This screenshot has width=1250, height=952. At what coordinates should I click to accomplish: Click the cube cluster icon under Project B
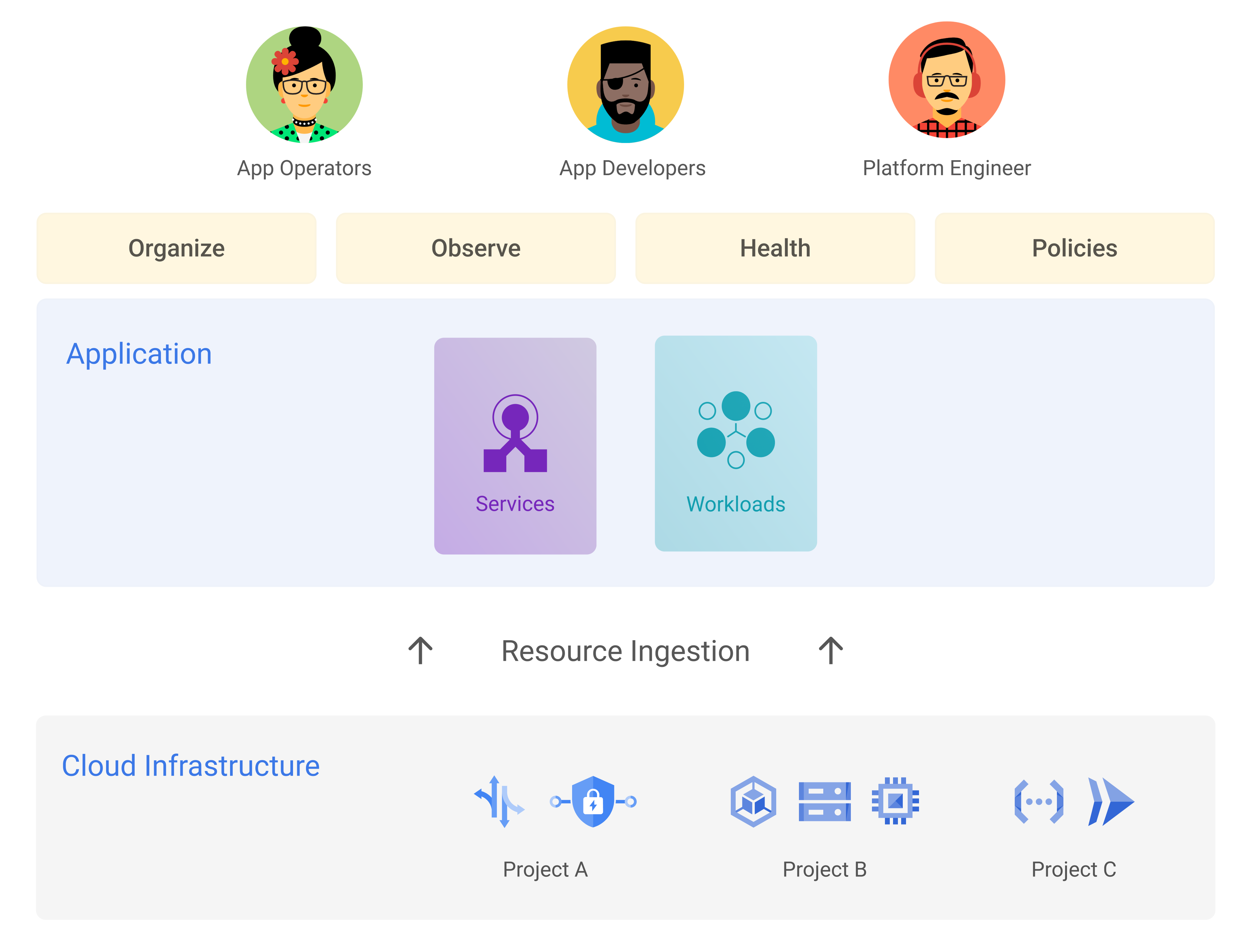pyautogui.click(x=753, y=801)
